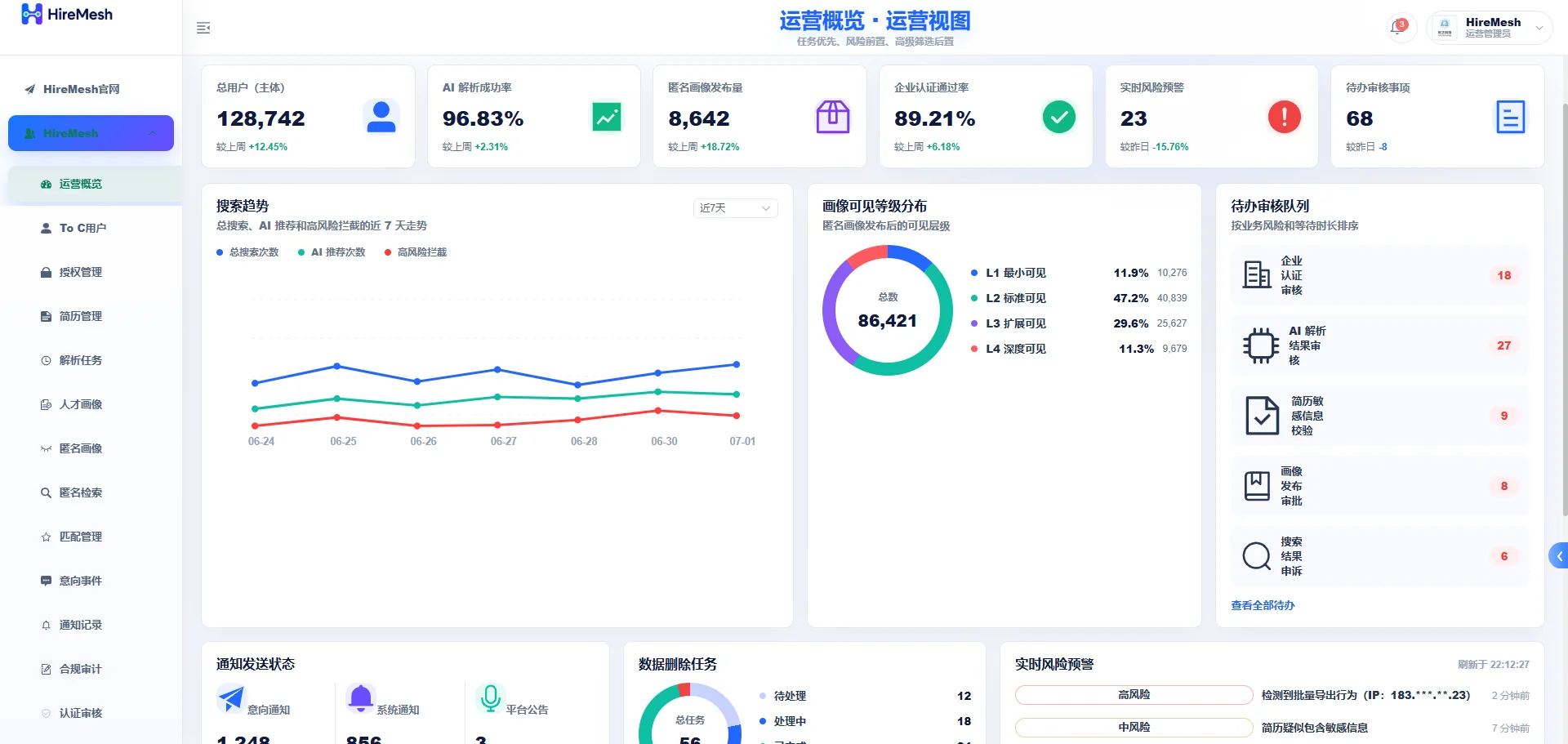Screen dimensions: 1568x744
Task: Click the donut chart 总数 86,421 center
Action: coord(888,310)
